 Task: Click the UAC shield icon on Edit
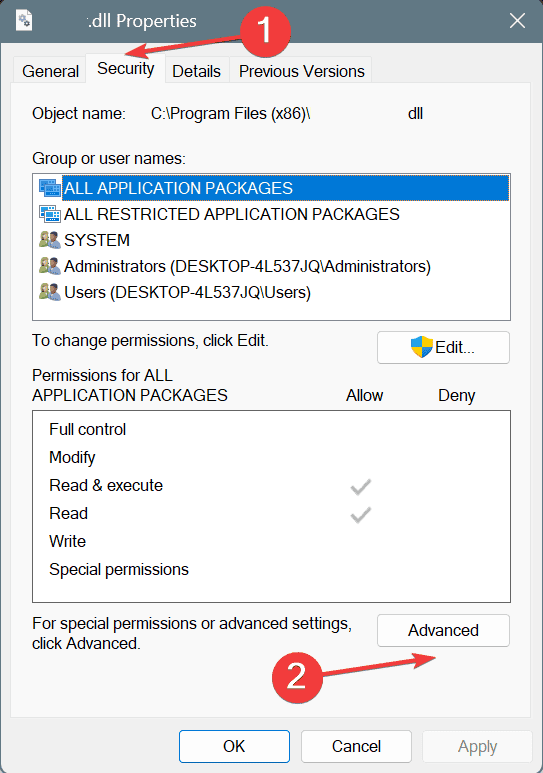coord(422,347)
